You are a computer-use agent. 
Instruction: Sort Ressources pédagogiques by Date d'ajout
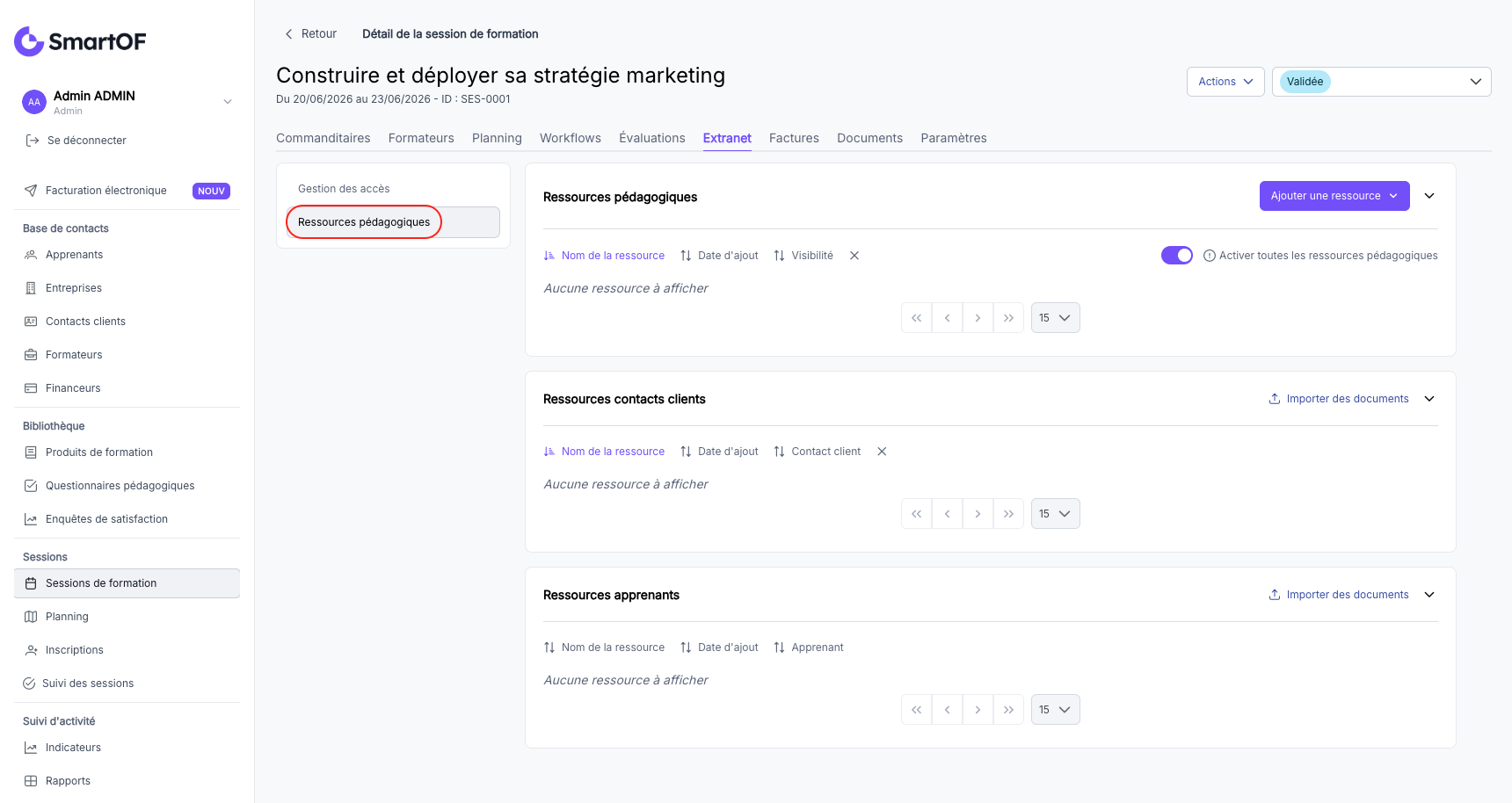(x=719, y=256)
